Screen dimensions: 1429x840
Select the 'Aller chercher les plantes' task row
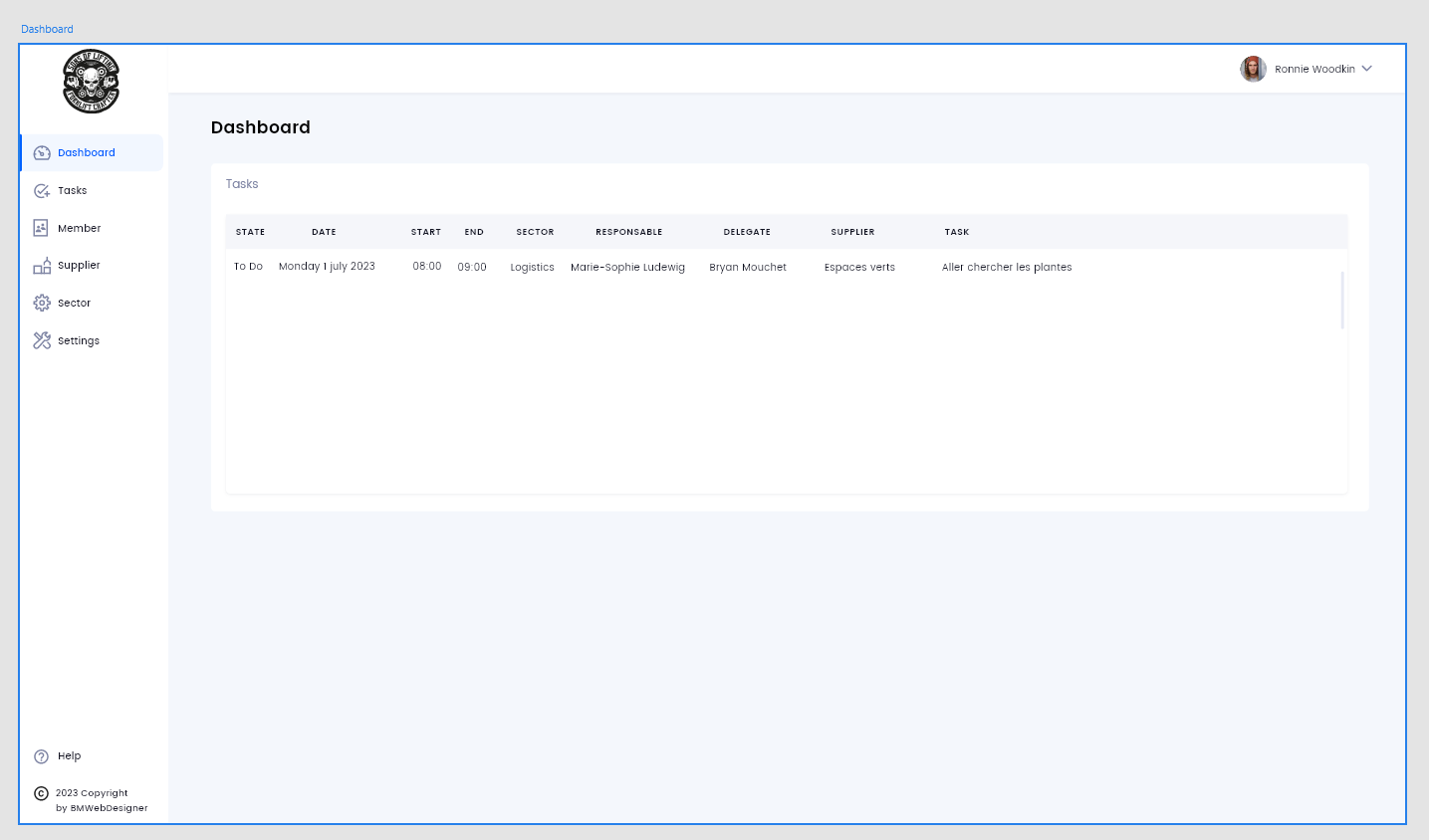click(x=1007, y=267)
